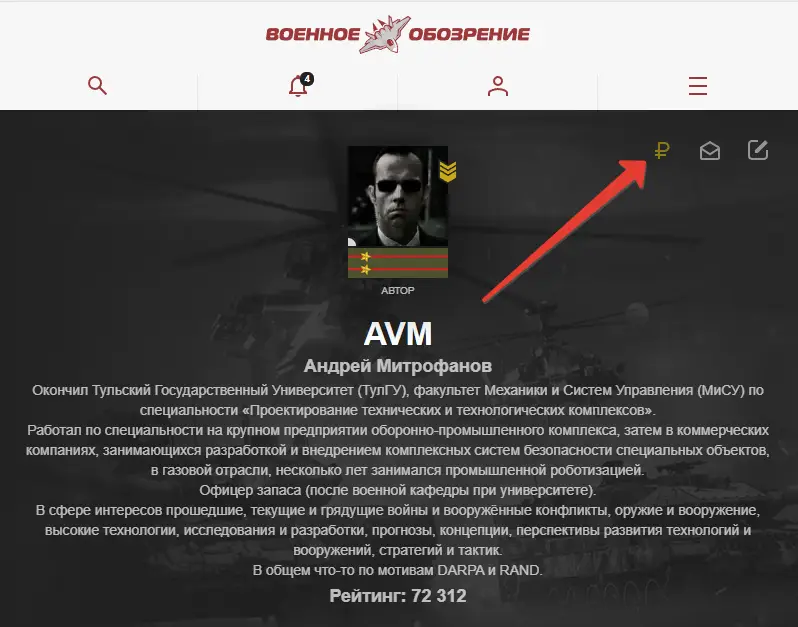798x627 pixels.
Task: Click the word ОБОЗРЕНИЕ in site logo
Action: click(x=469, y=35)
